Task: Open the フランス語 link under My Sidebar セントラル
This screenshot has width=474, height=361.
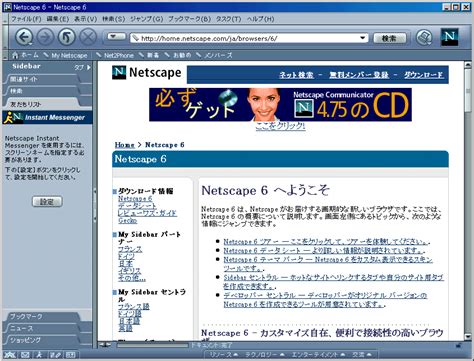Action: click(x=134, y=307)
